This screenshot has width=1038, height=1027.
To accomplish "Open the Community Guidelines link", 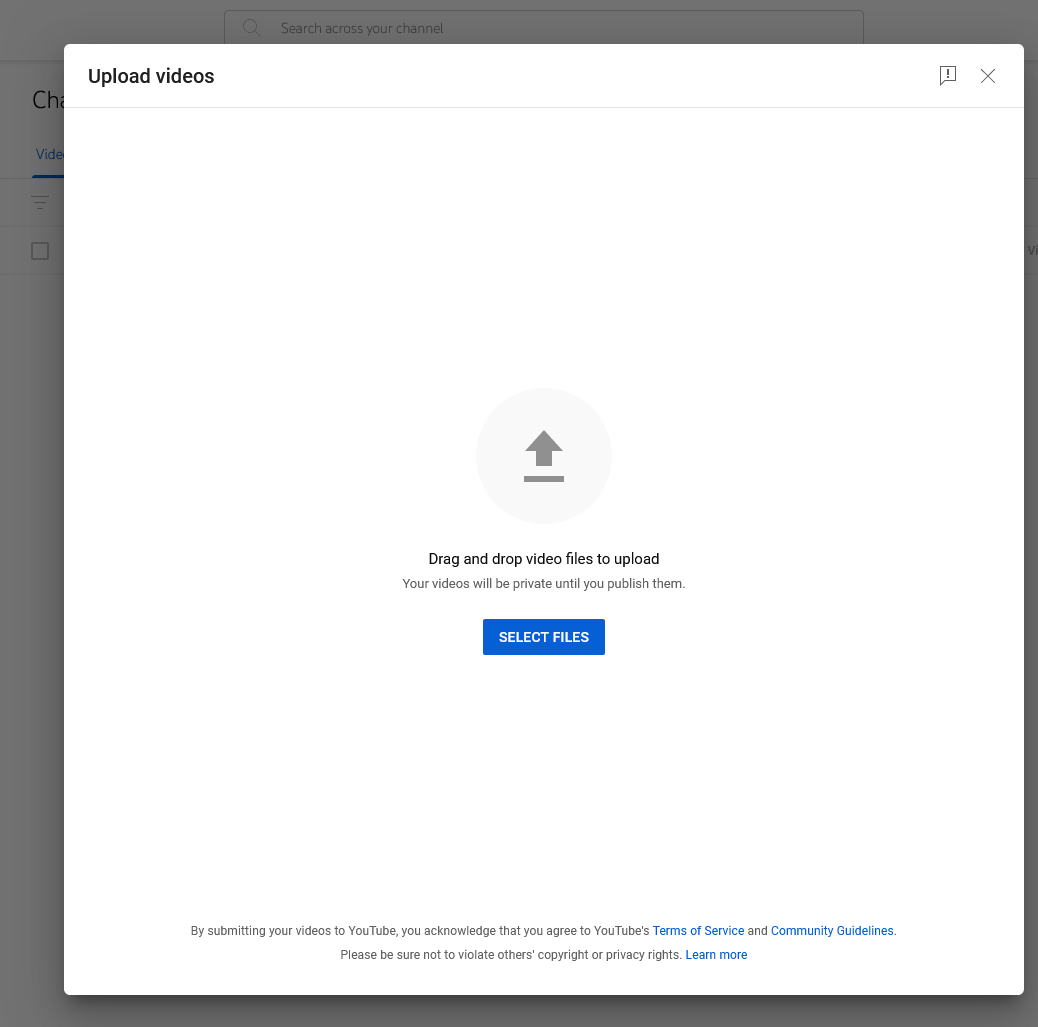I will point(832,930).
